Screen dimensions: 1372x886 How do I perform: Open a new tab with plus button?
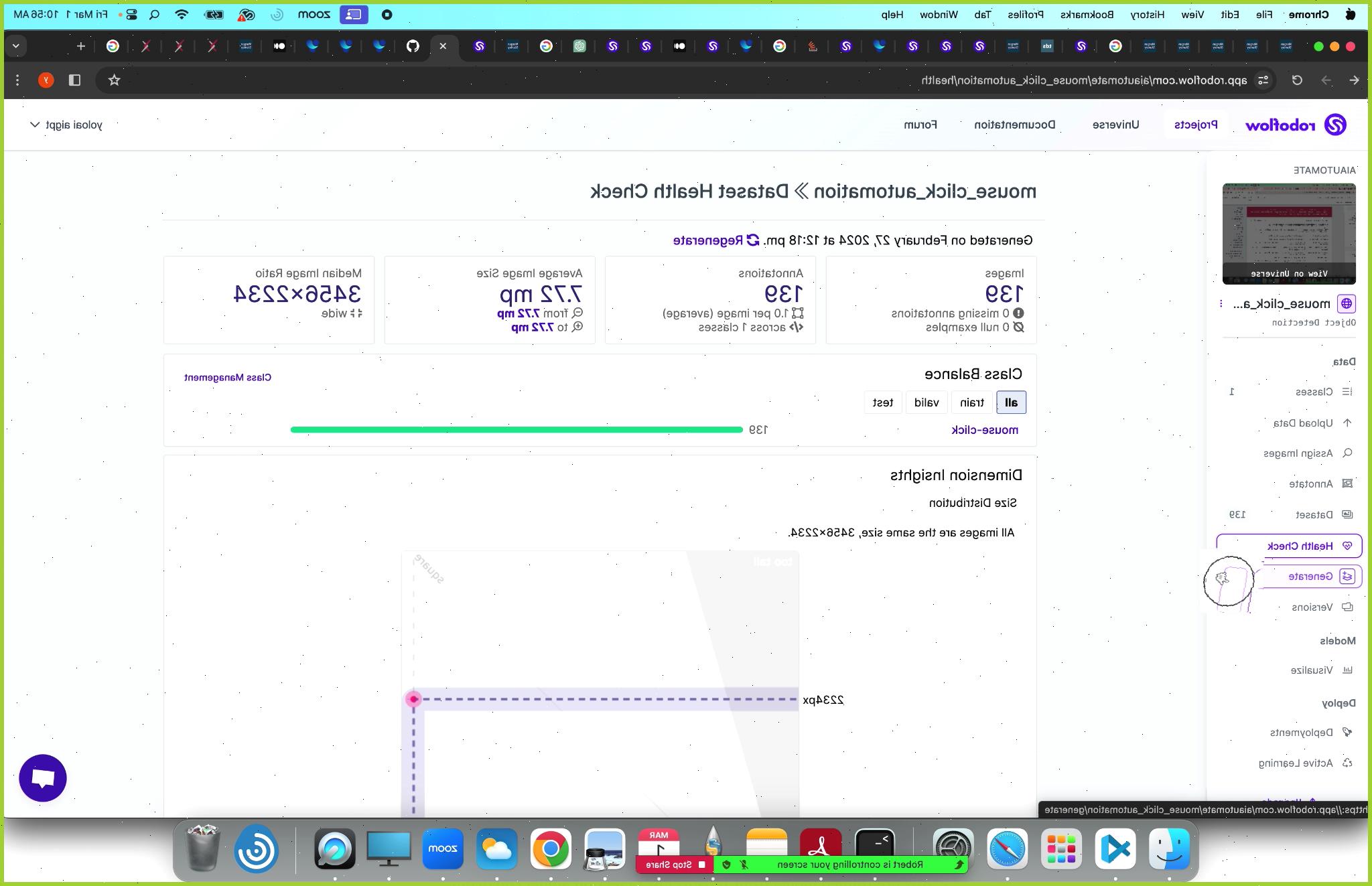81,46
